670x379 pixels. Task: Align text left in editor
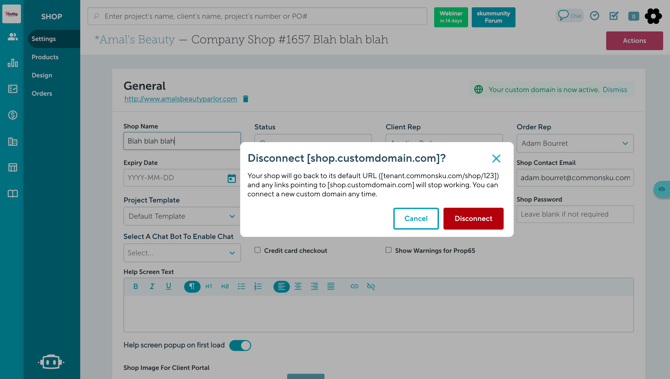point(281,286)
